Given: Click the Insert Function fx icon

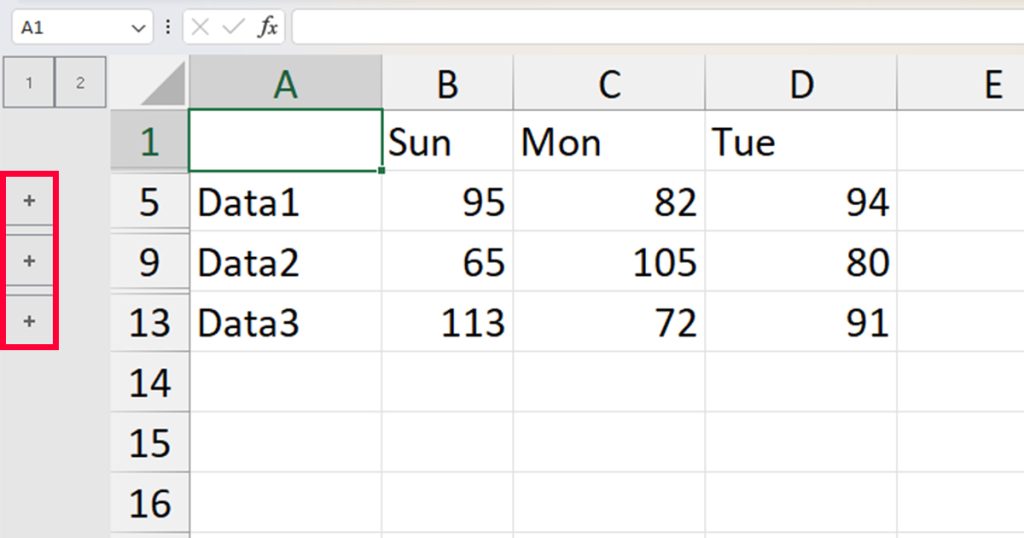Looking at the screenshot, I should 268,27.
